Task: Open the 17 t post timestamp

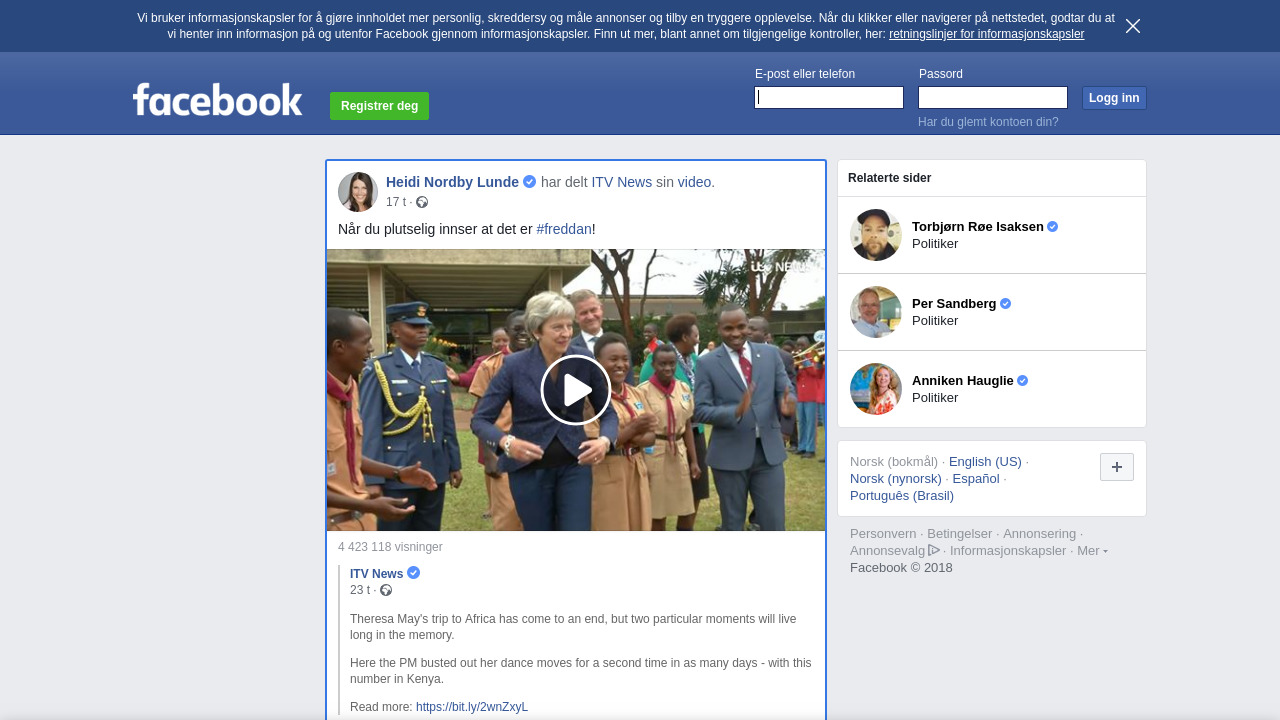Action: point(396,202)
